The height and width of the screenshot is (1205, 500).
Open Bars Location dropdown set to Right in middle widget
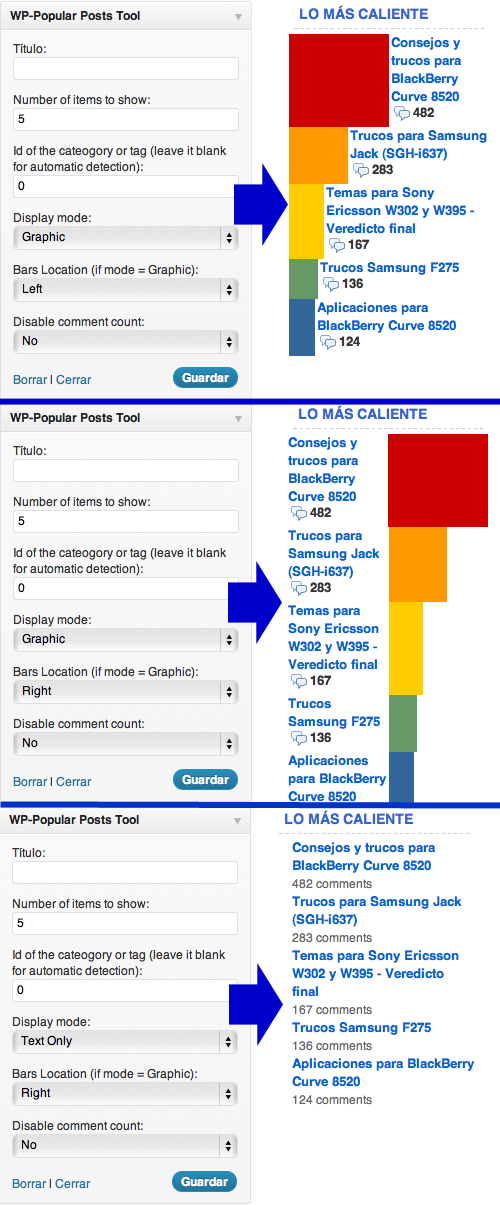pos(126,691)
